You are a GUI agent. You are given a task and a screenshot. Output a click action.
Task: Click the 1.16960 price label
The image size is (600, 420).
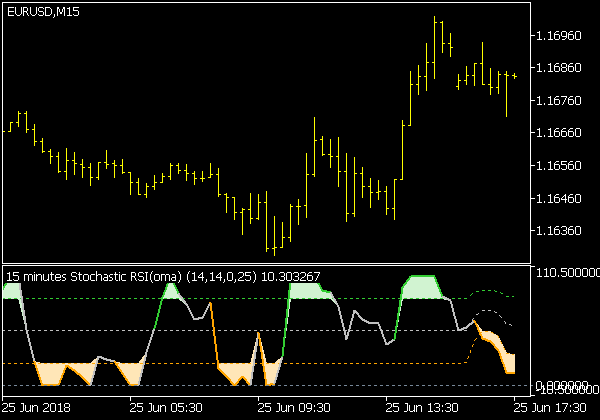pyautogui.click(x=559, y=36)
